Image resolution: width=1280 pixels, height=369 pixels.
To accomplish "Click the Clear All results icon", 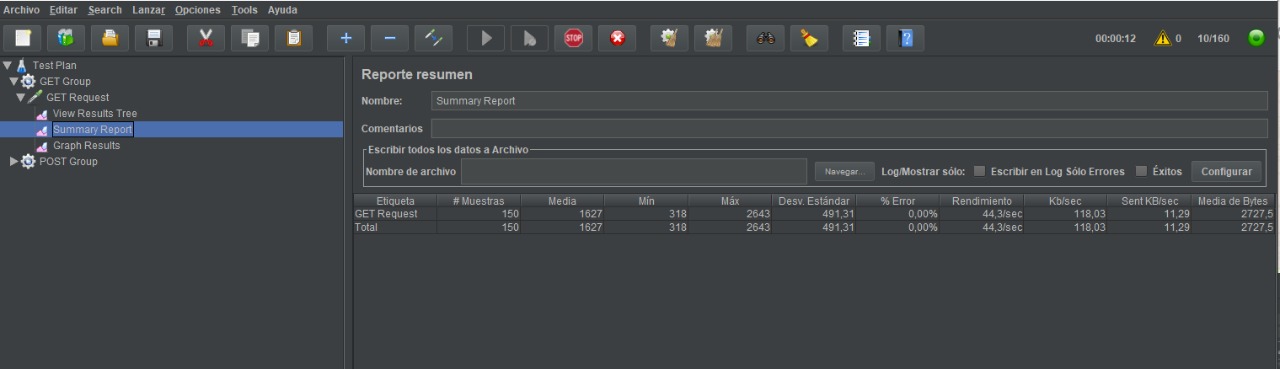I will pyautogui.click(x=713, y=38).
